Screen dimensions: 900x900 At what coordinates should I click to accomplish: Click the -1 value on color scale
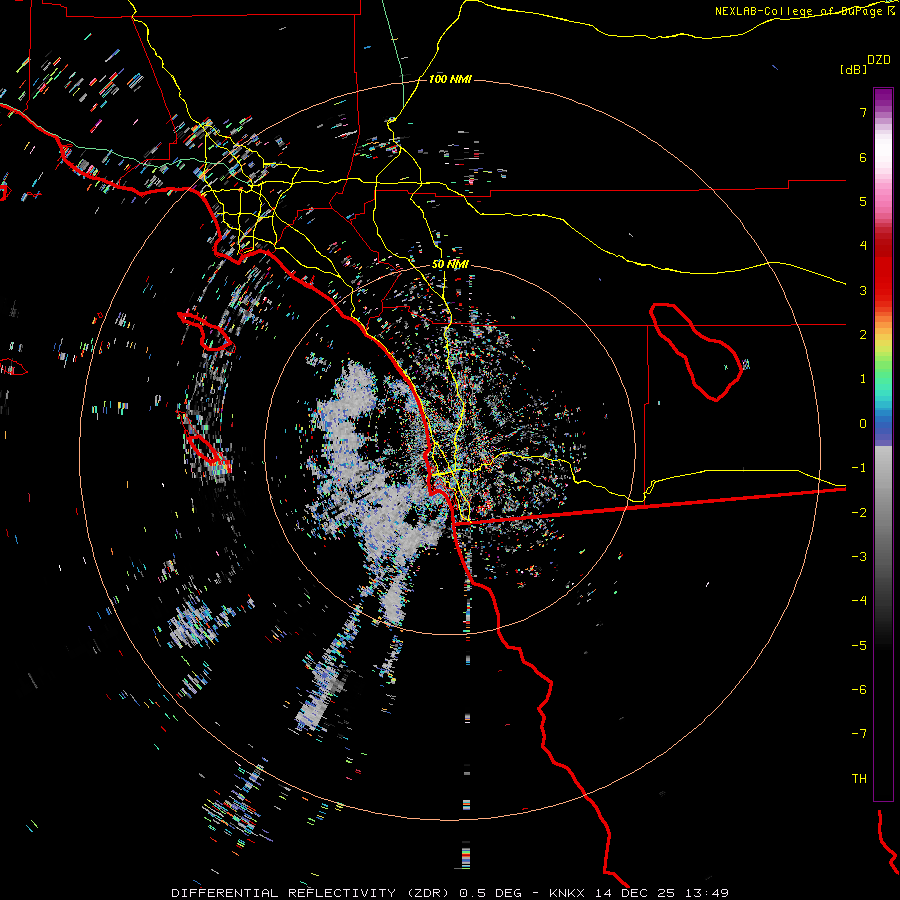point(859,468)
